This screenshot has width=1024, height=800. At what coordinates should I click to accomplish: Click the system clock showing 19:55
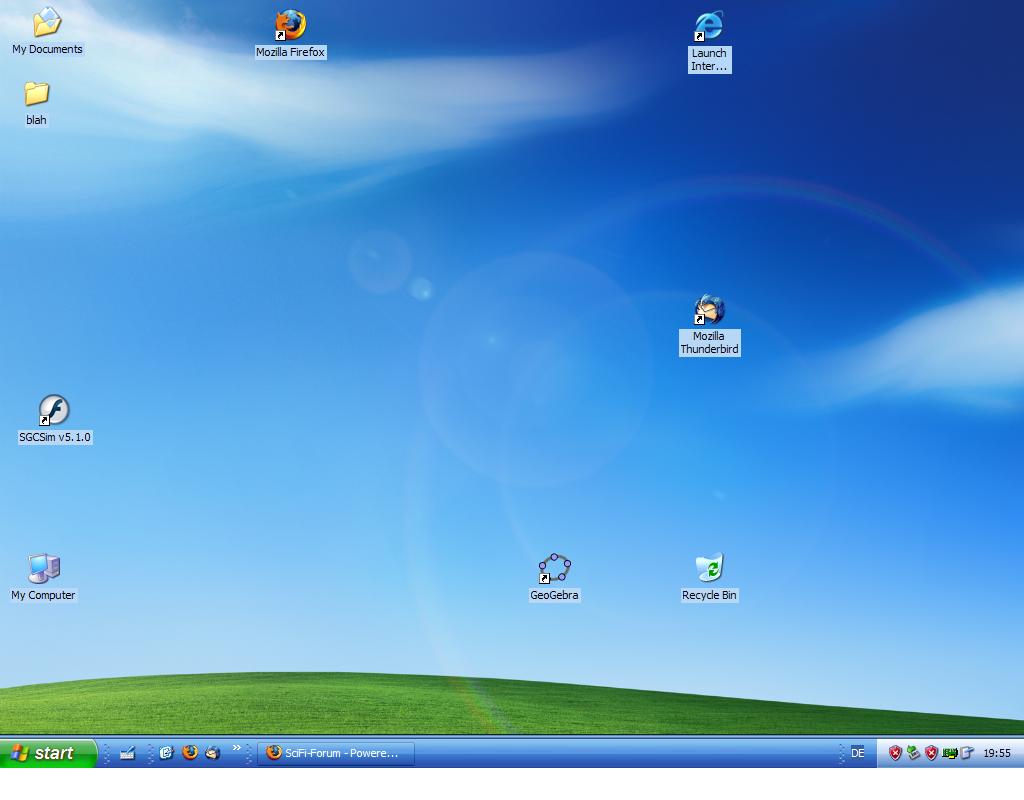(x=996, y=753)
